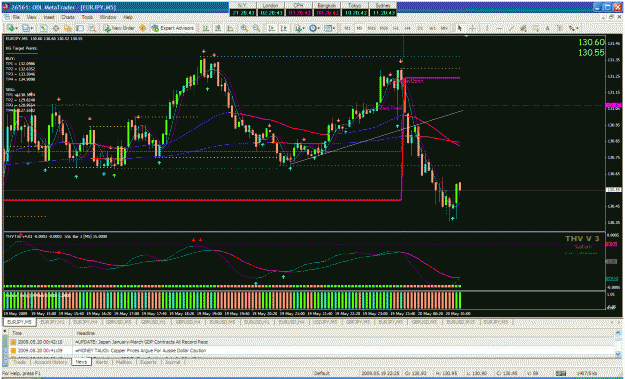Viewport: 625px width, 379px height.
Task: Select the Fibonacci retracement tool
Action: (535, 28)
